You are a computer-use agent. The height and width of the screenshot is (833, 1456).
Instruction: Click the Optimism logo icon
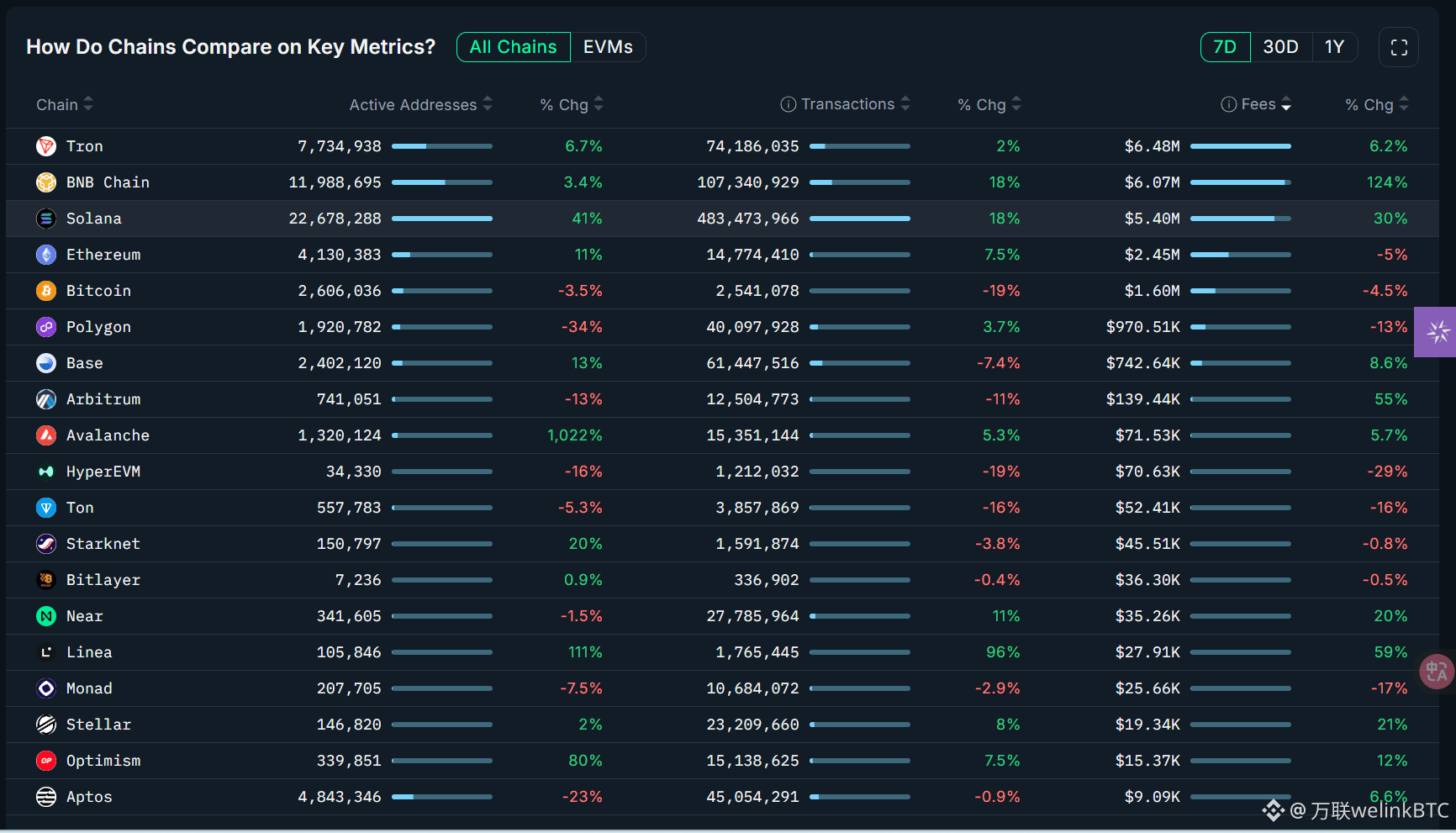tap(46, 761)
